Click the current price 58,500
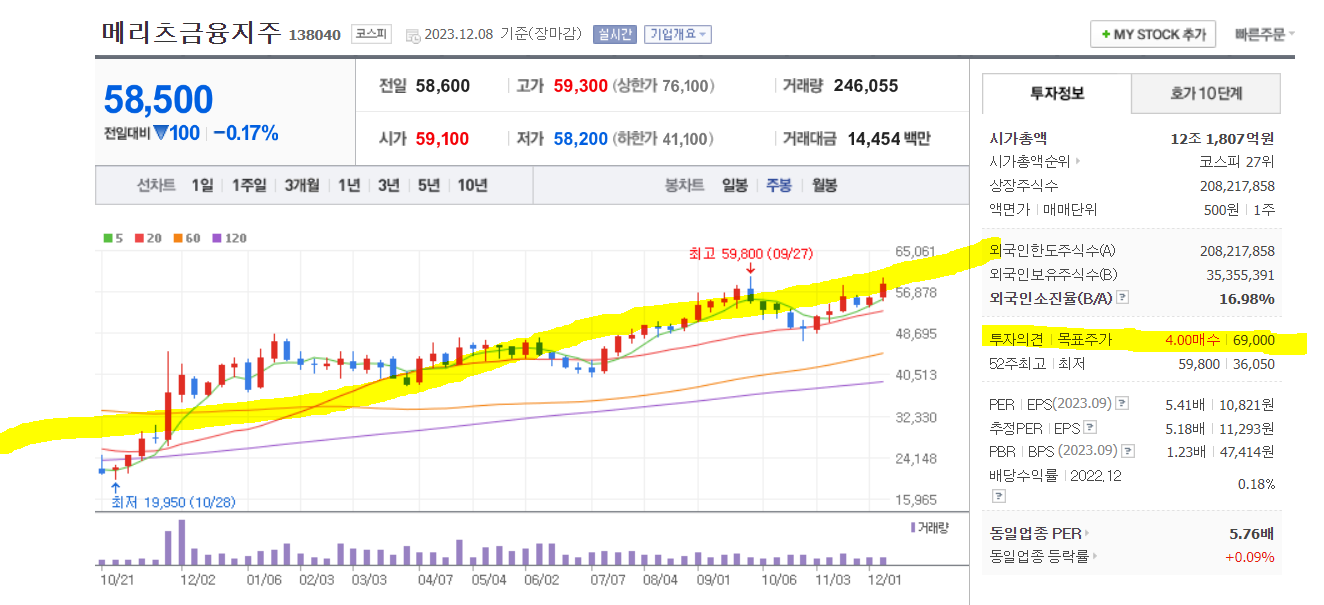 (158, 100)
